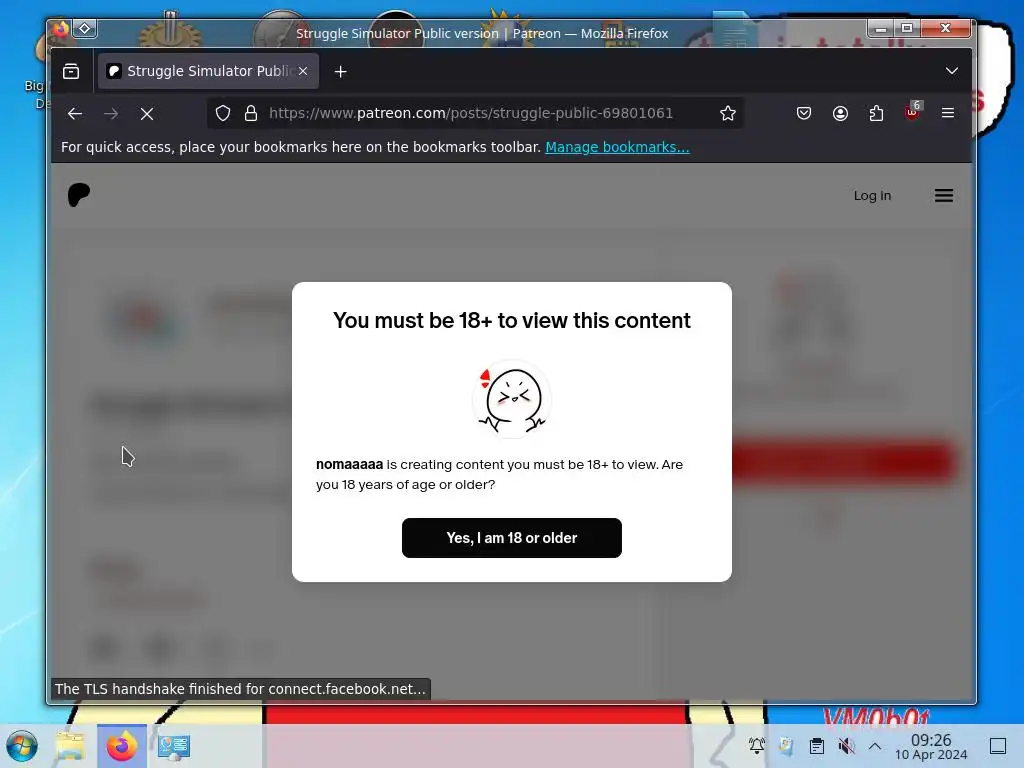Image resolution: width=1024 pixels, height=768 pixels.
Task: Close the Struggle Simulator tab
Action: coord(303,71)
